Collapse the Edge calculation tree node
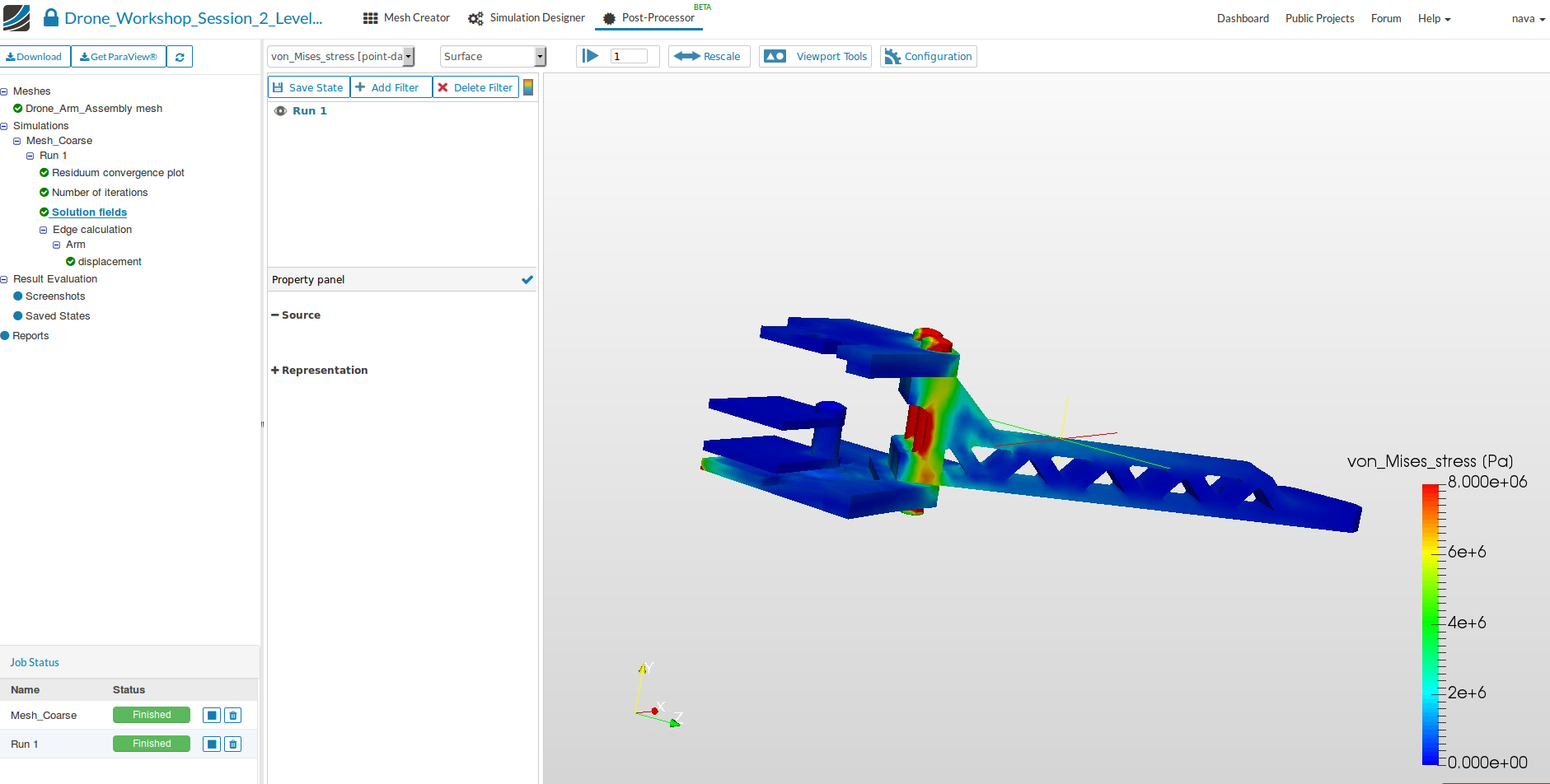The height and width of the screenshot is (784, 1550). [44, 230]
